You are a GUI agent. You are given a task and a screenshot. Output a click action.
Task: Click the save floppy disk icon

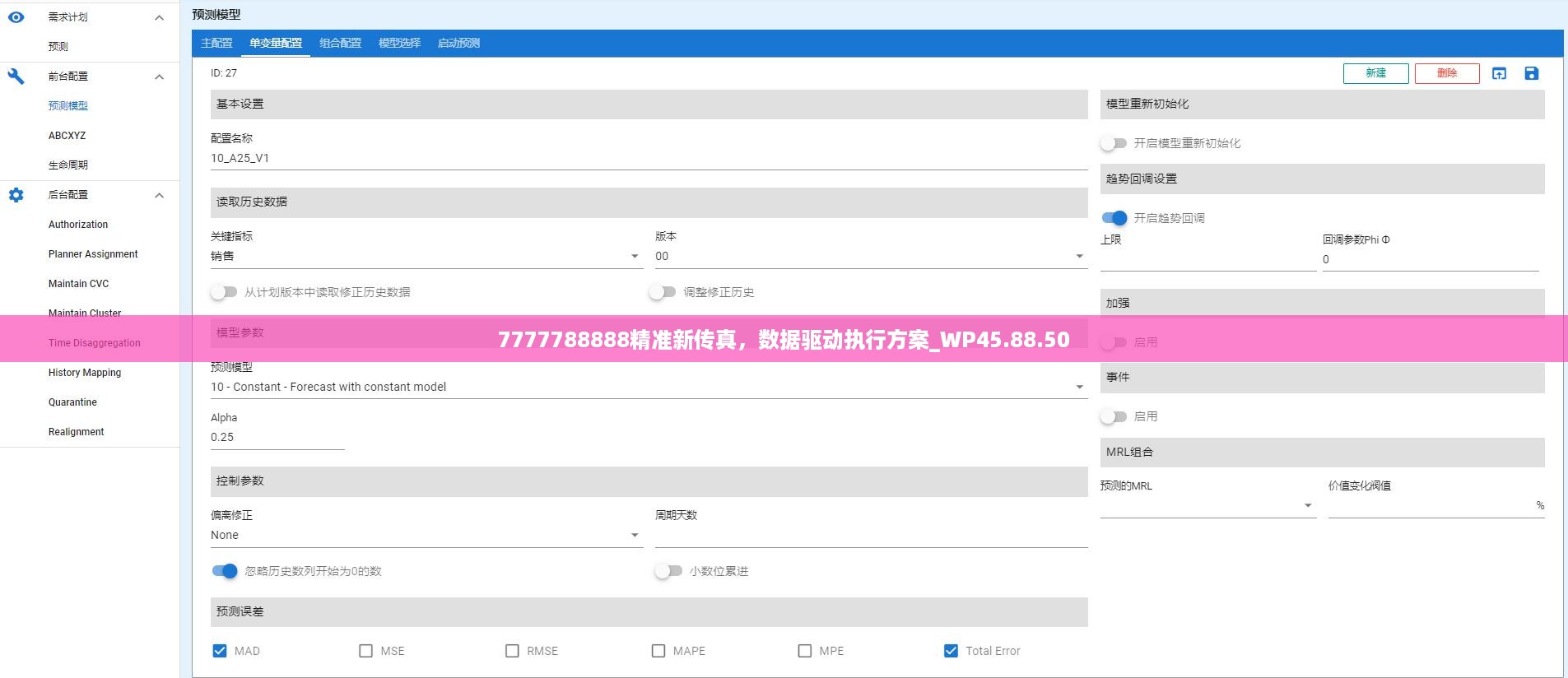[1531, 74]
